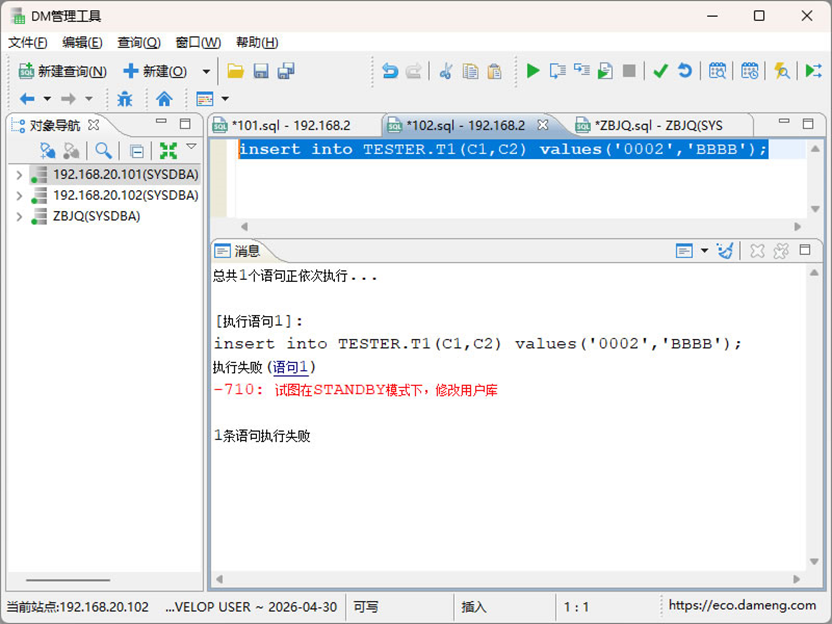Click the lightning magnifier explain-plan icon

[782, 71]
